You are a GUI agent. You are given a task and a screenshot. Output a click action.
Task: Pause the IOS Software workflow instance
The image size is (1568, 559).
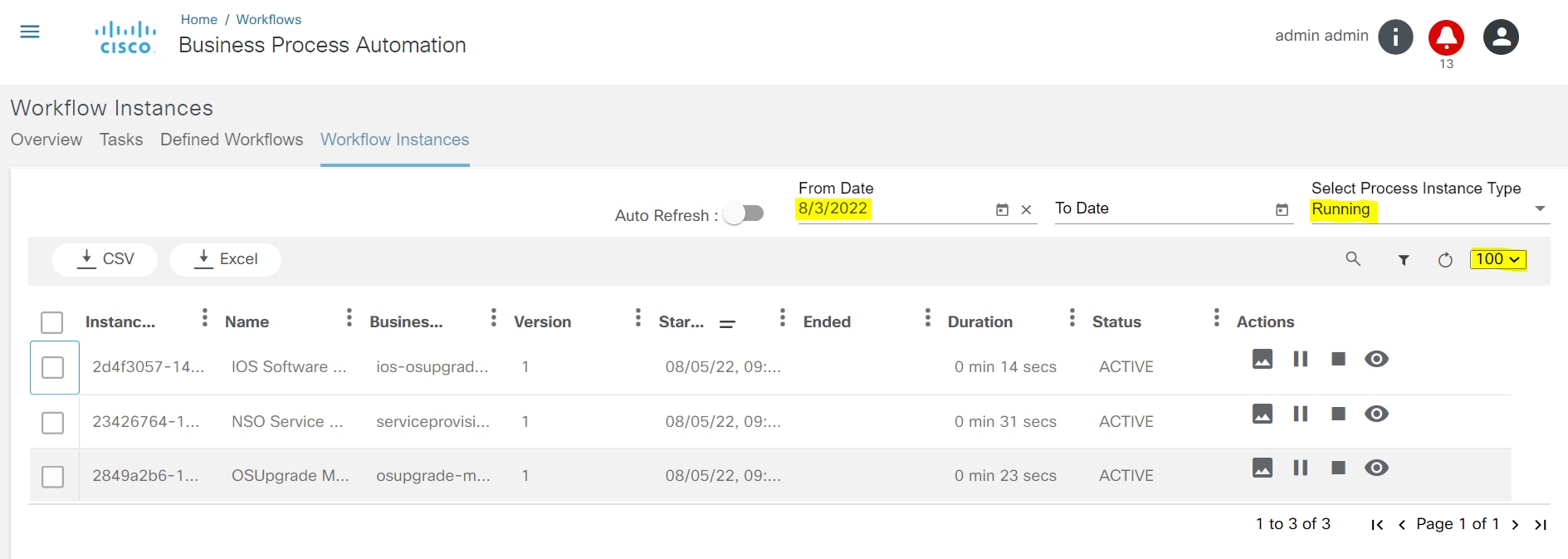(x=1301, y=359)
